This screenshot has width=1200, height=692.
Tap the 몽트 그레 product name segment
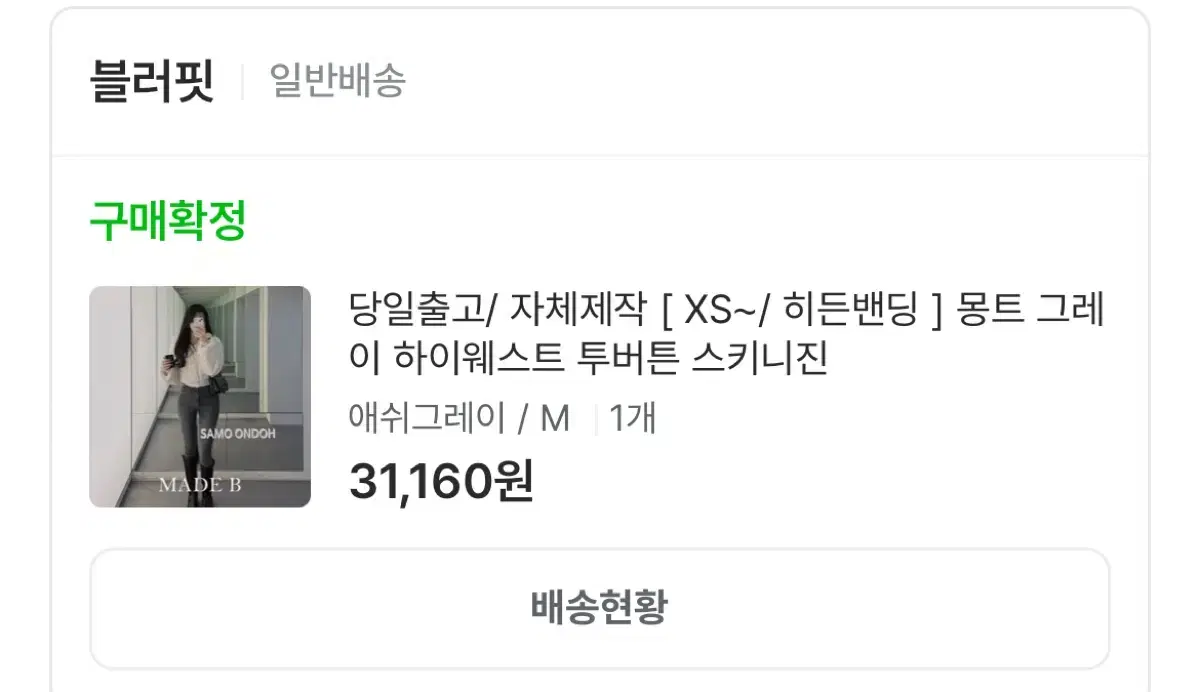tap(1031, 310)
